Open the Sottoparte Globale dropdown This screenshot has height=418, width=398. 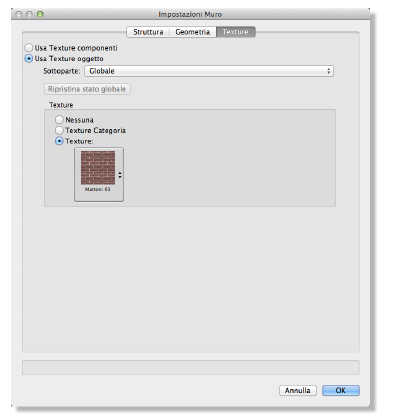(x=209, y=71)
